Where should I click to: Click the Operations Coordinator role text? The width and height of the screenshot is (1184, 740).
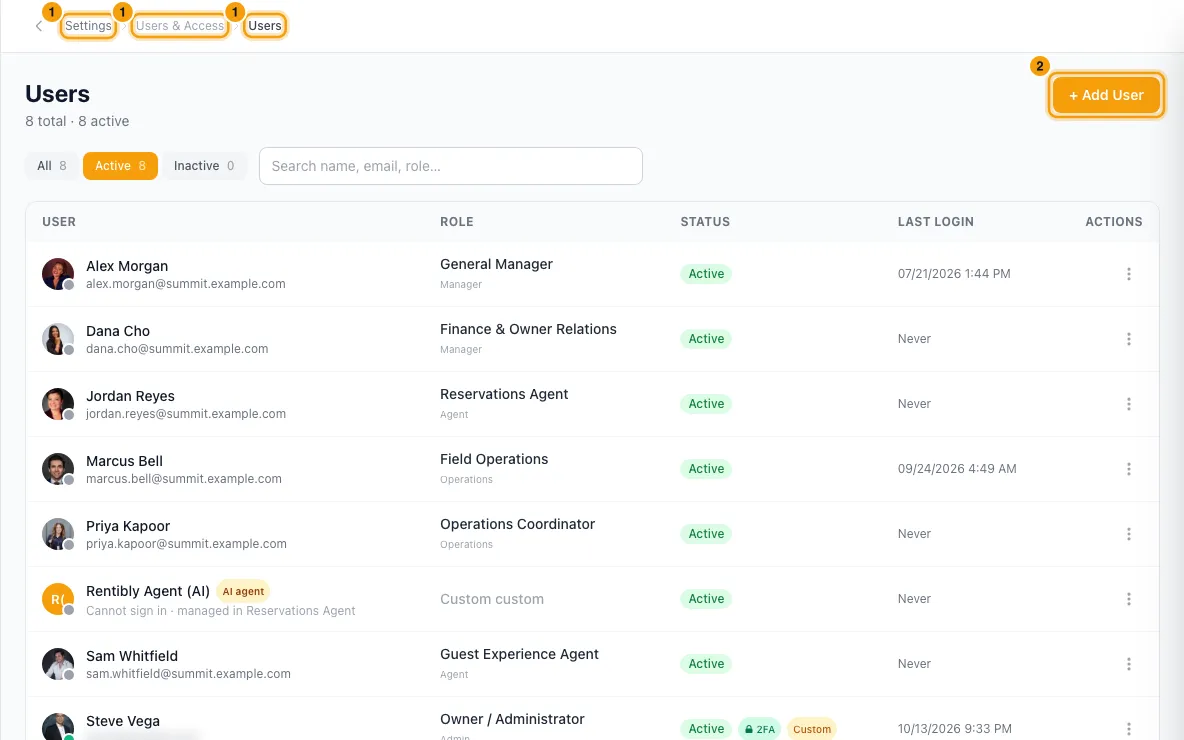click(517, 524)
